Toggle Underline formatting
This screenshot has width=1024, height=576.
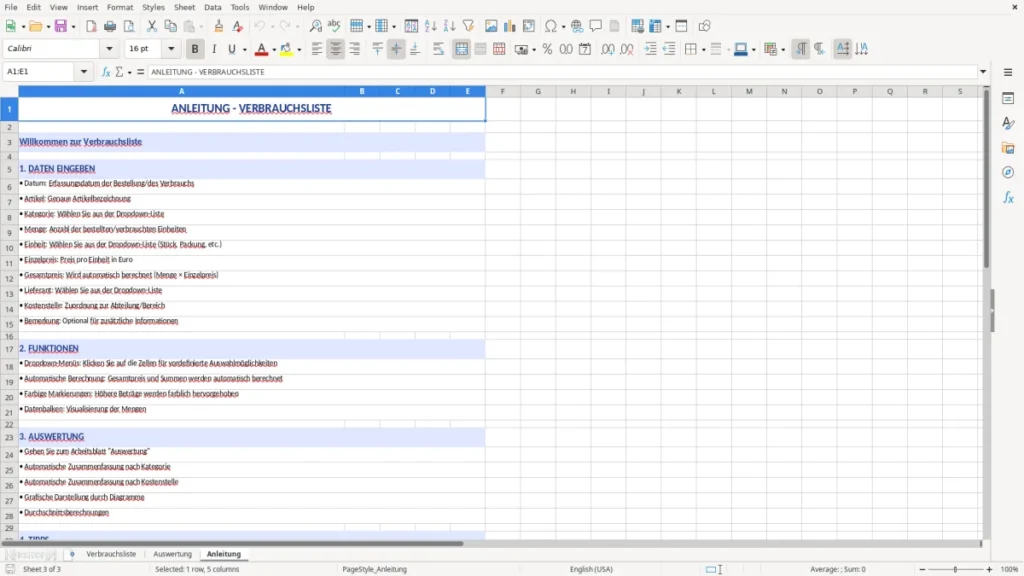231,49
